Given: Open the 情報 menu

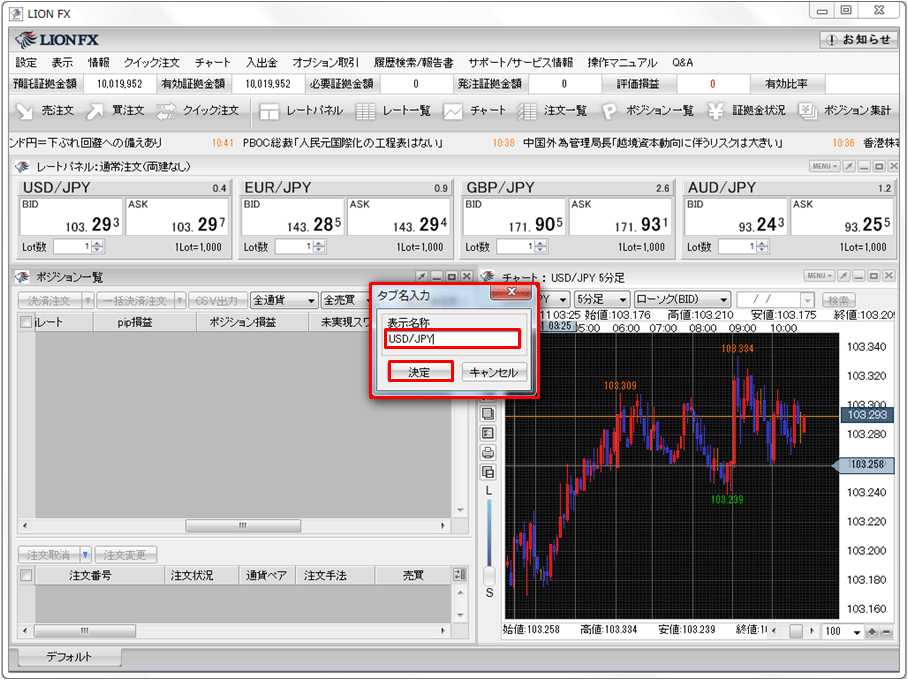Looking at the screenshot, I should click(x=98, y=63).
